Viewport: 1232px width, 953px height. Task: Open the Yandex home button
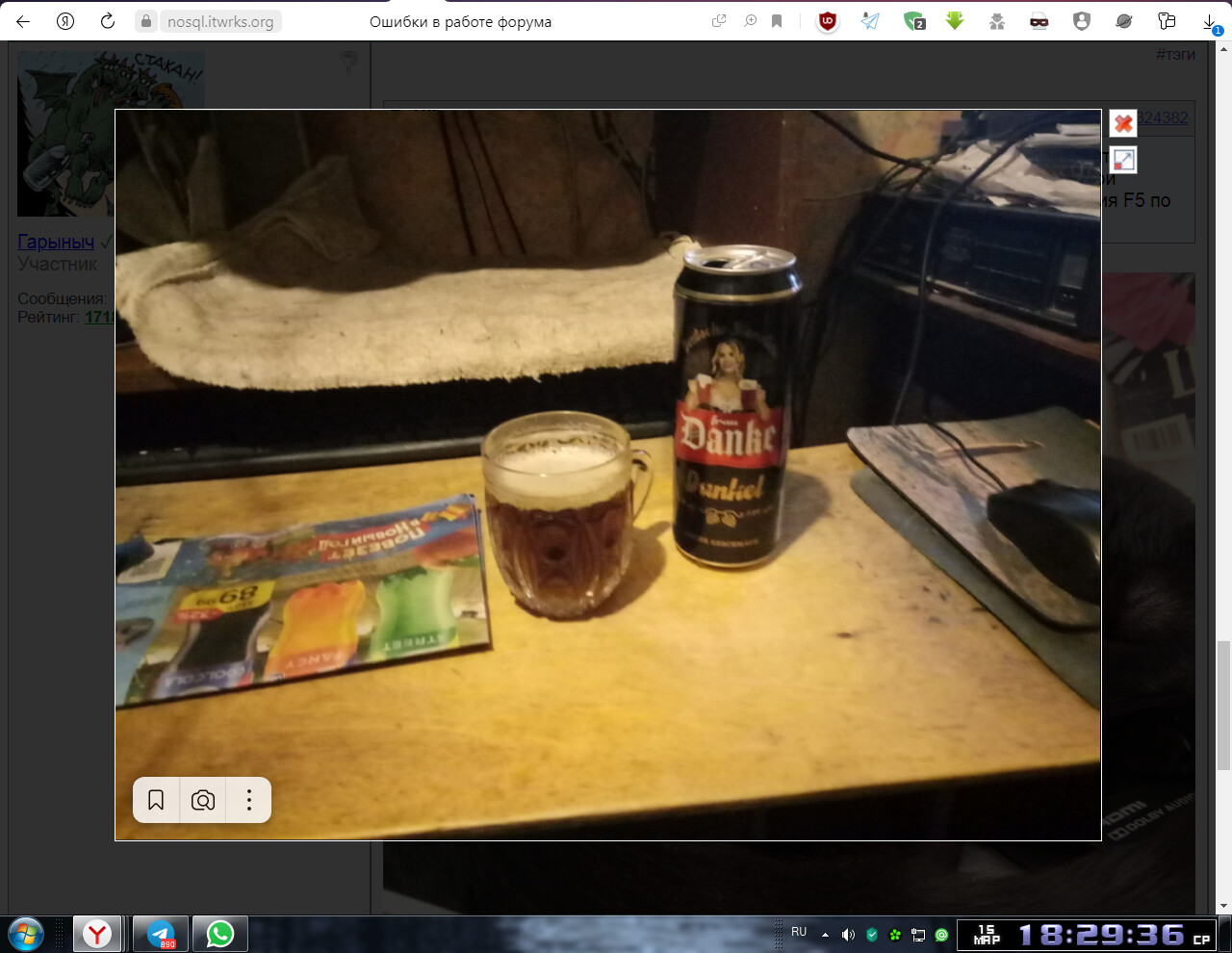point(65,21)
